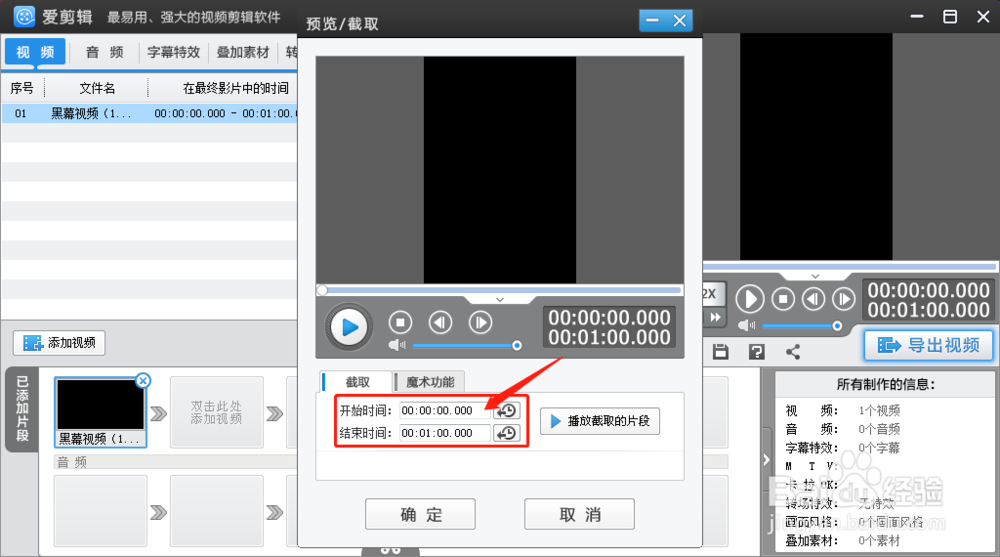This screenshot has height=557, width=1000.
Task: Edit the 开始时间 time field
Action: (x=445, y=410)
